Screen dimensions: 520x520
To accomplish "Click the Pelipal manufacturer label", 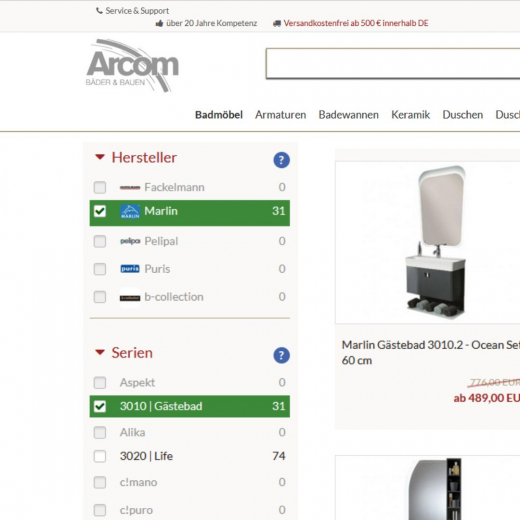I will (x=161, y=241).
